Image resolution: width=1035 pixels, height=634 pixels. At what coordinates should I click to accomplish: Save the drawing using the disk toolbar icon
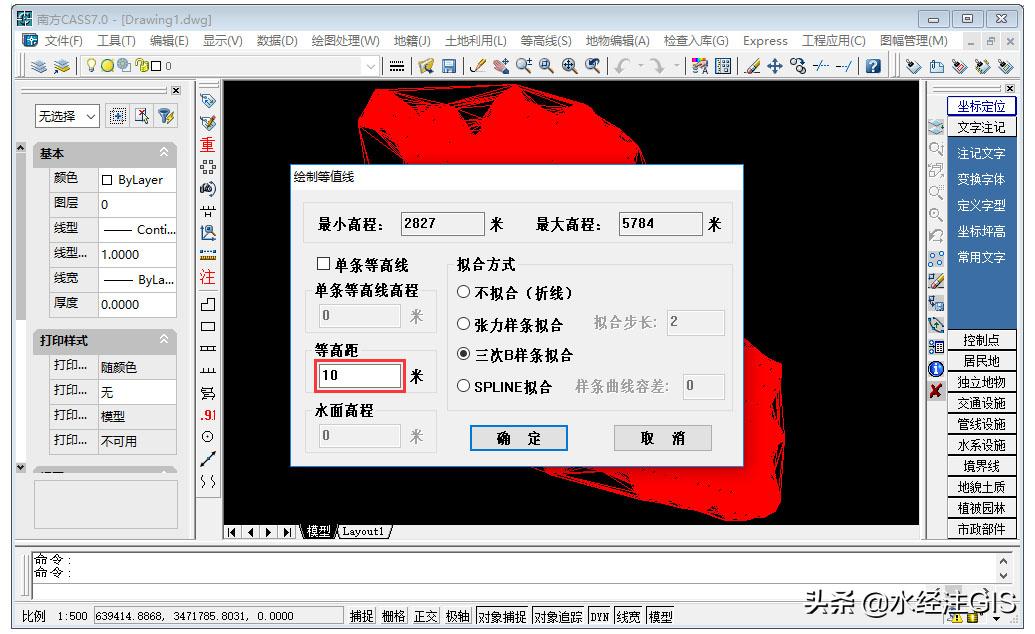tap(450, 67)
